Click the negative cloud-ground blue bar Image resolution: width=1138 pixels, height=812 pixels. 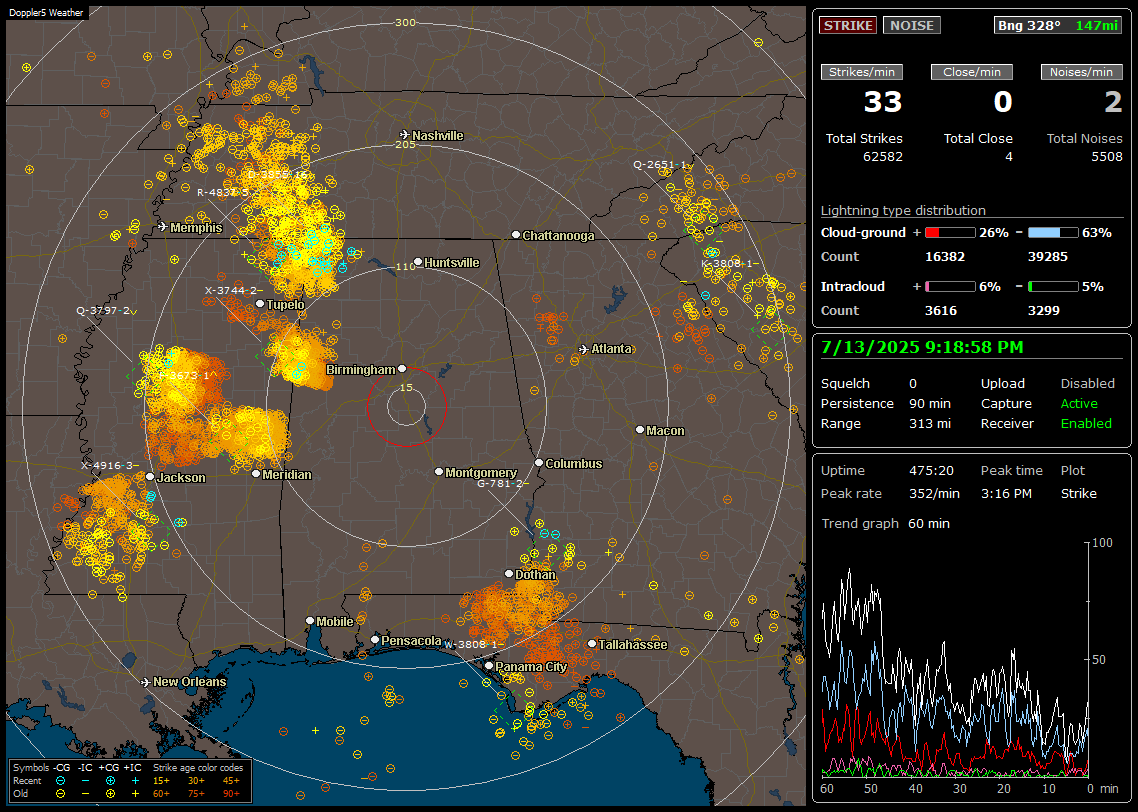coord(1053,232)
